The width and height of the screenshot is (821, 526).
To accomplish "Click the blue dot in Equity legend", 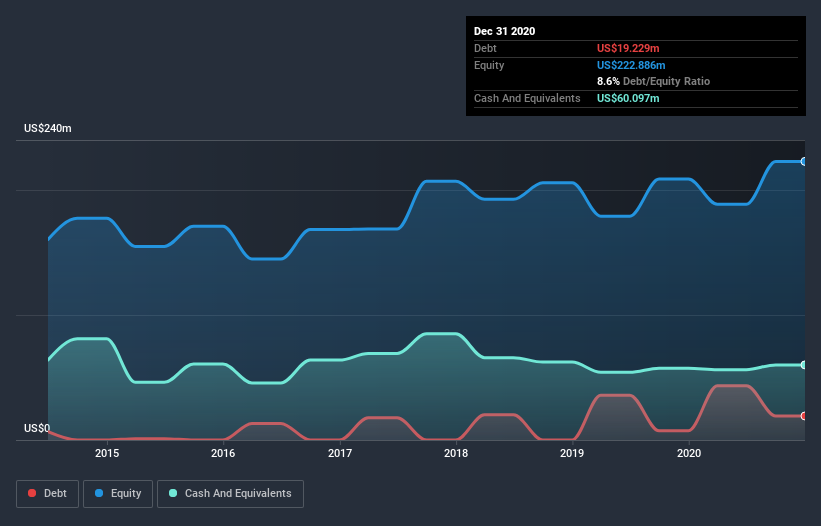I will coord(98,493).
